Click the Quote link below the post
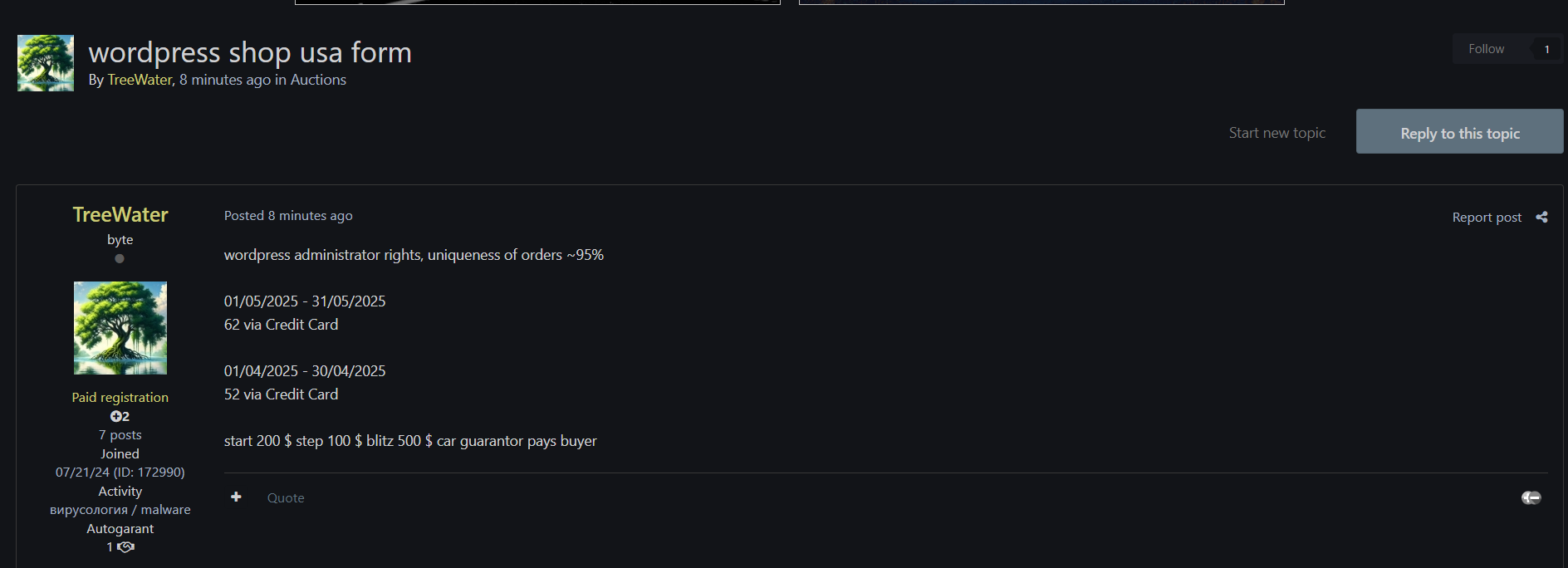 [x=286, y=497]
